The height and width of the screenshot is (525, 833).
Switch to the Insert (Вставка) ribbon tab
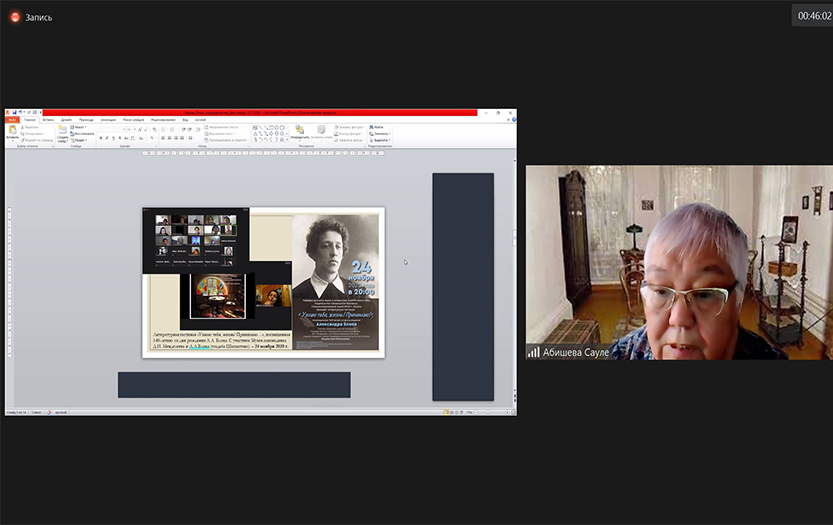click(48, 120)
